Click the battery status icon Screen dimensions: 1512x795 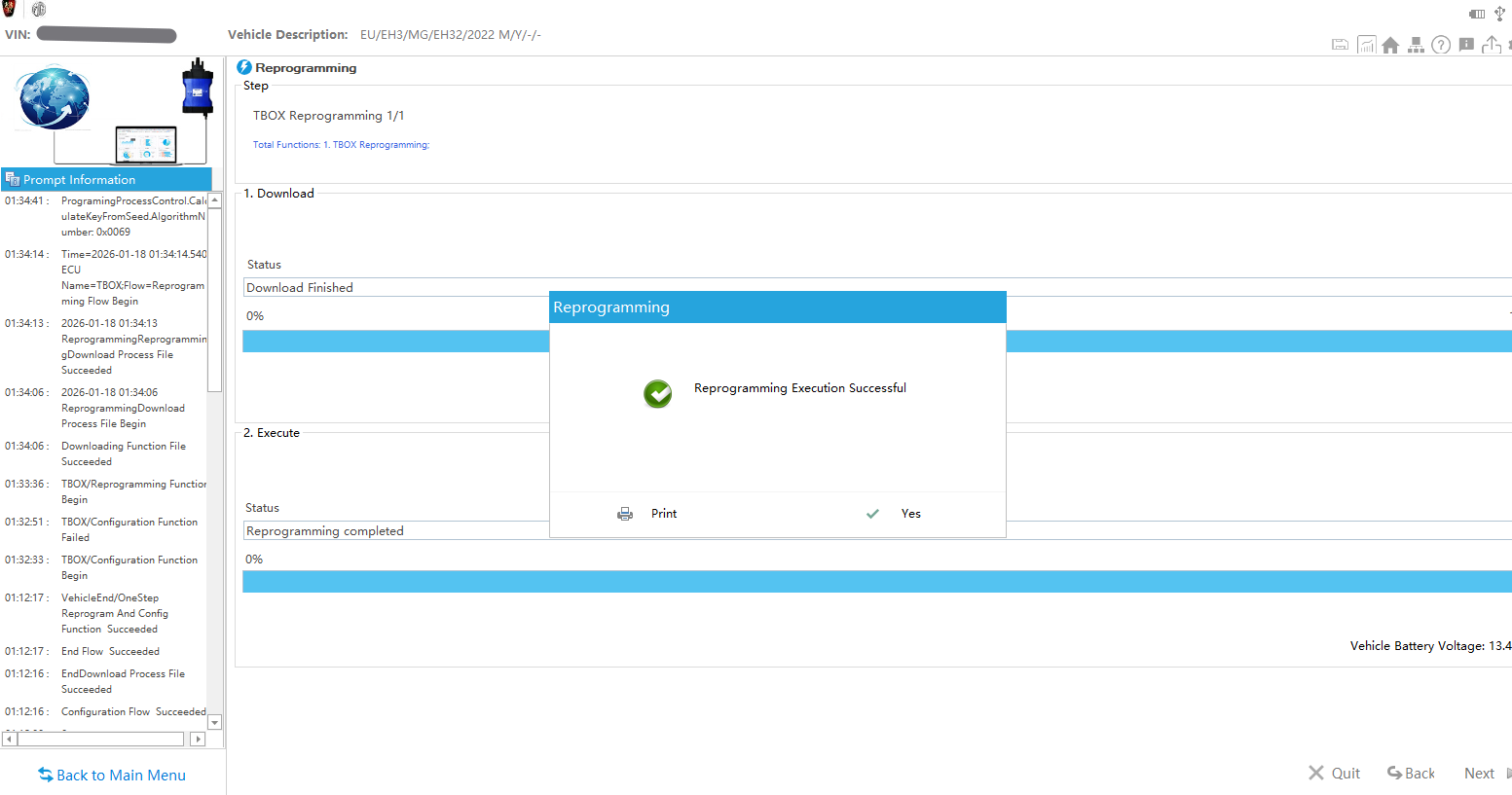point(1477,14)
